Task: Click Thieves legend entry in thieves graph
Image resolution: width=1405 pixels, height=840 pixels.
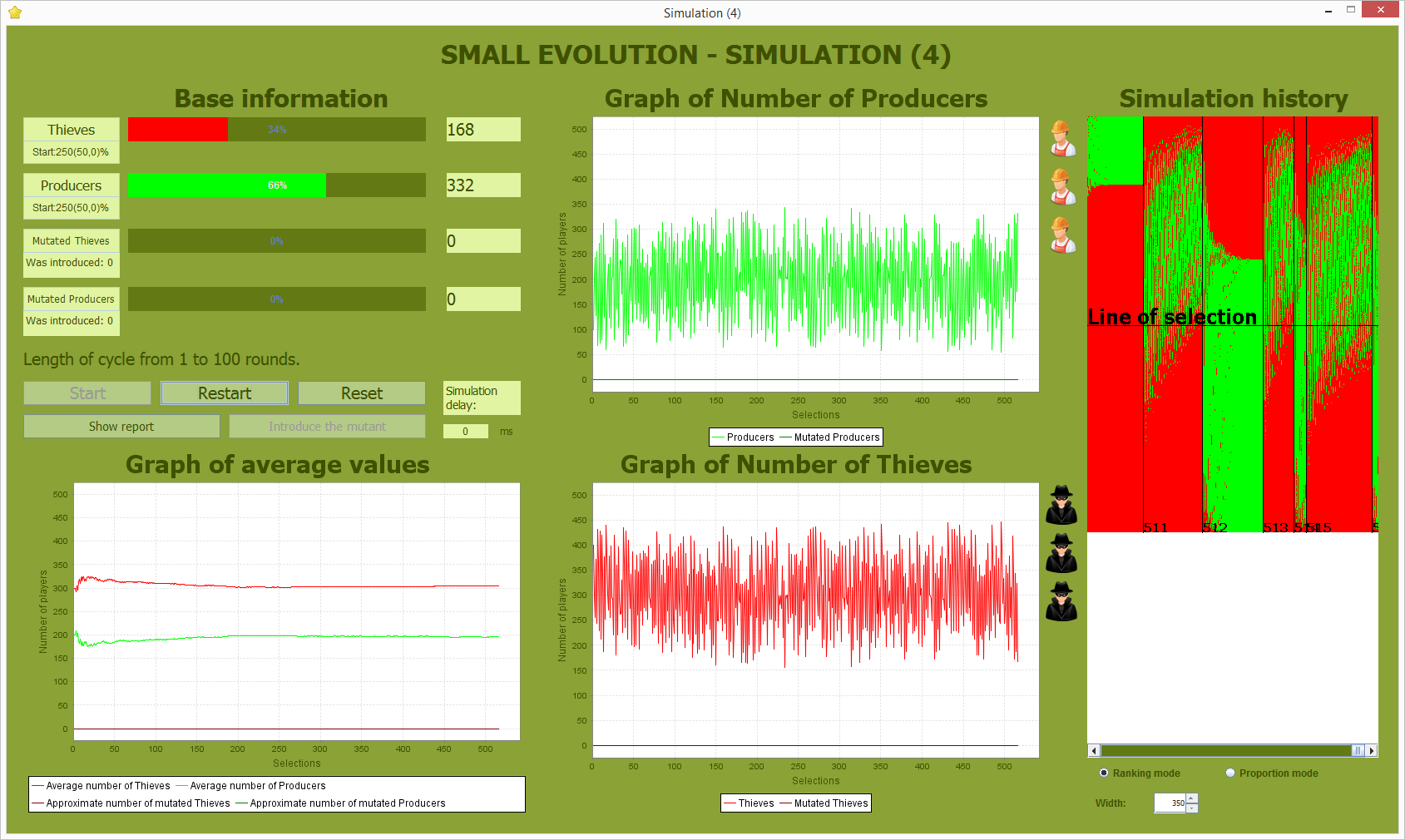Action: point(749,803)
